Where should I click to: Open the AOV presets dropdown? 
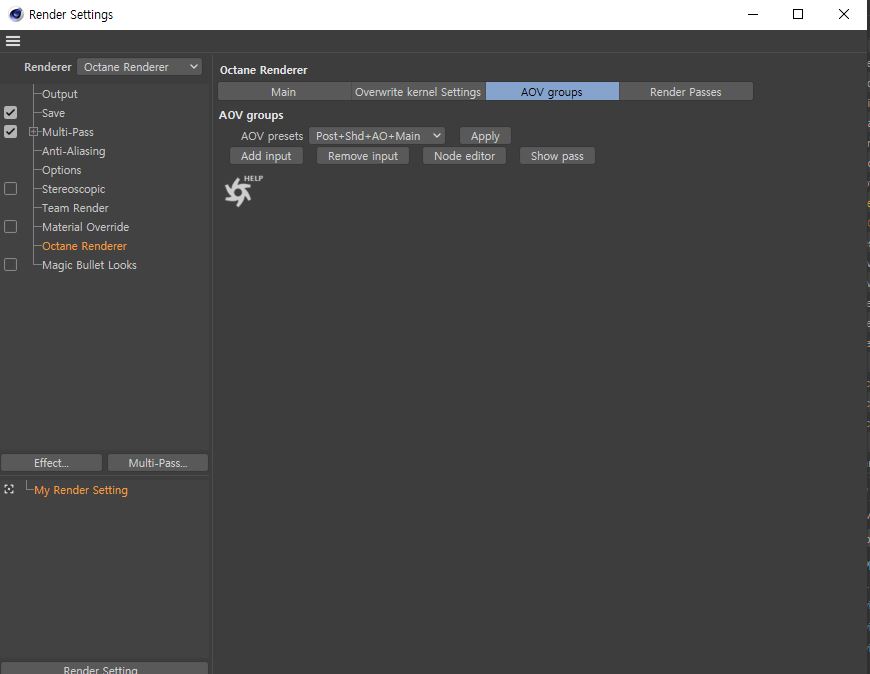377,136
